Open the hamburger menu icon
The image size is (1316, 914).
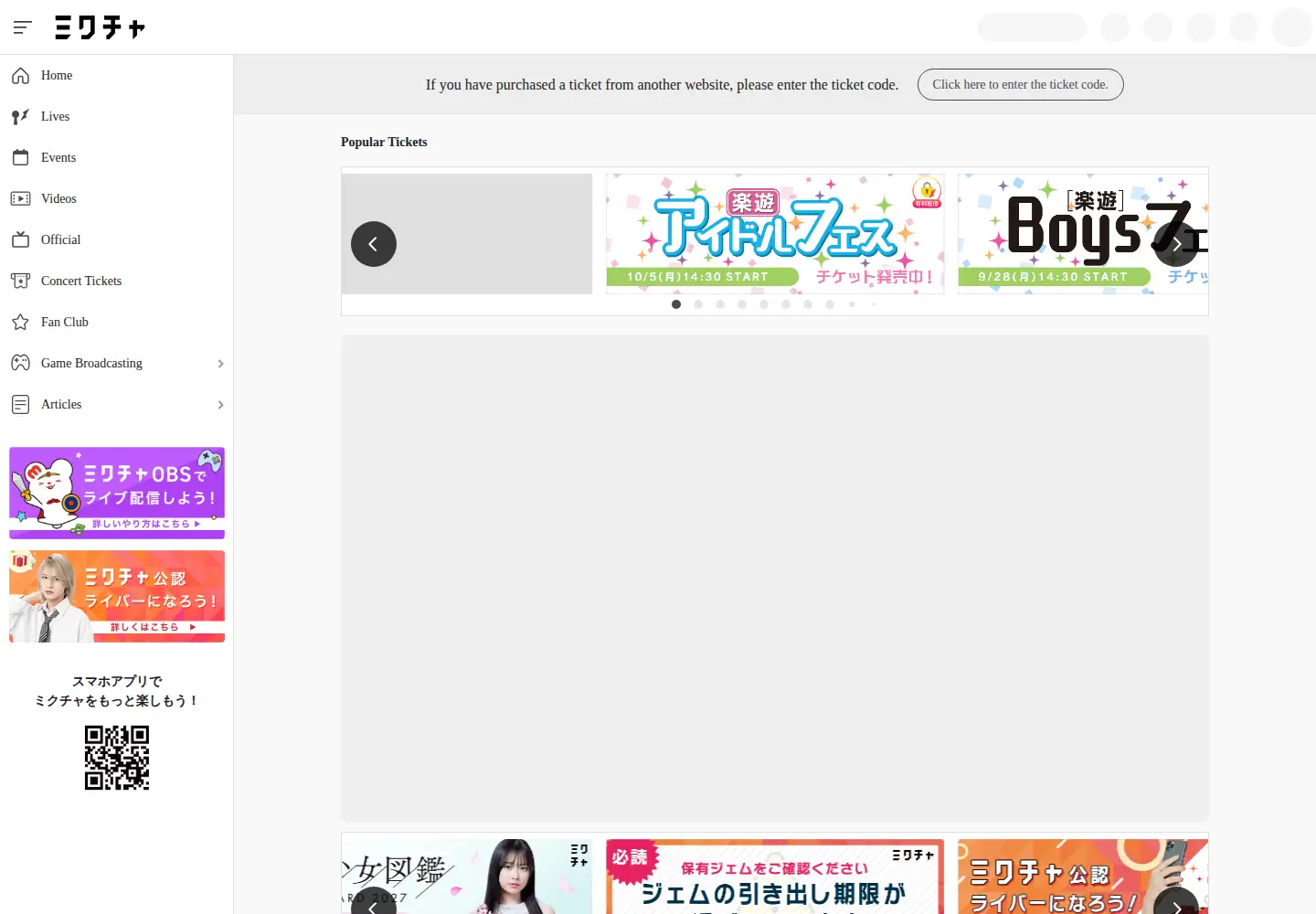(x=23, y=27)
